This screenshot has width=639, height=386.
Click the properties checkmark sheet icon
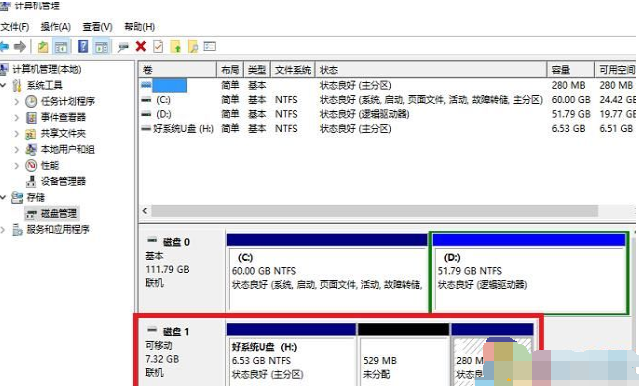coord(158,46)
